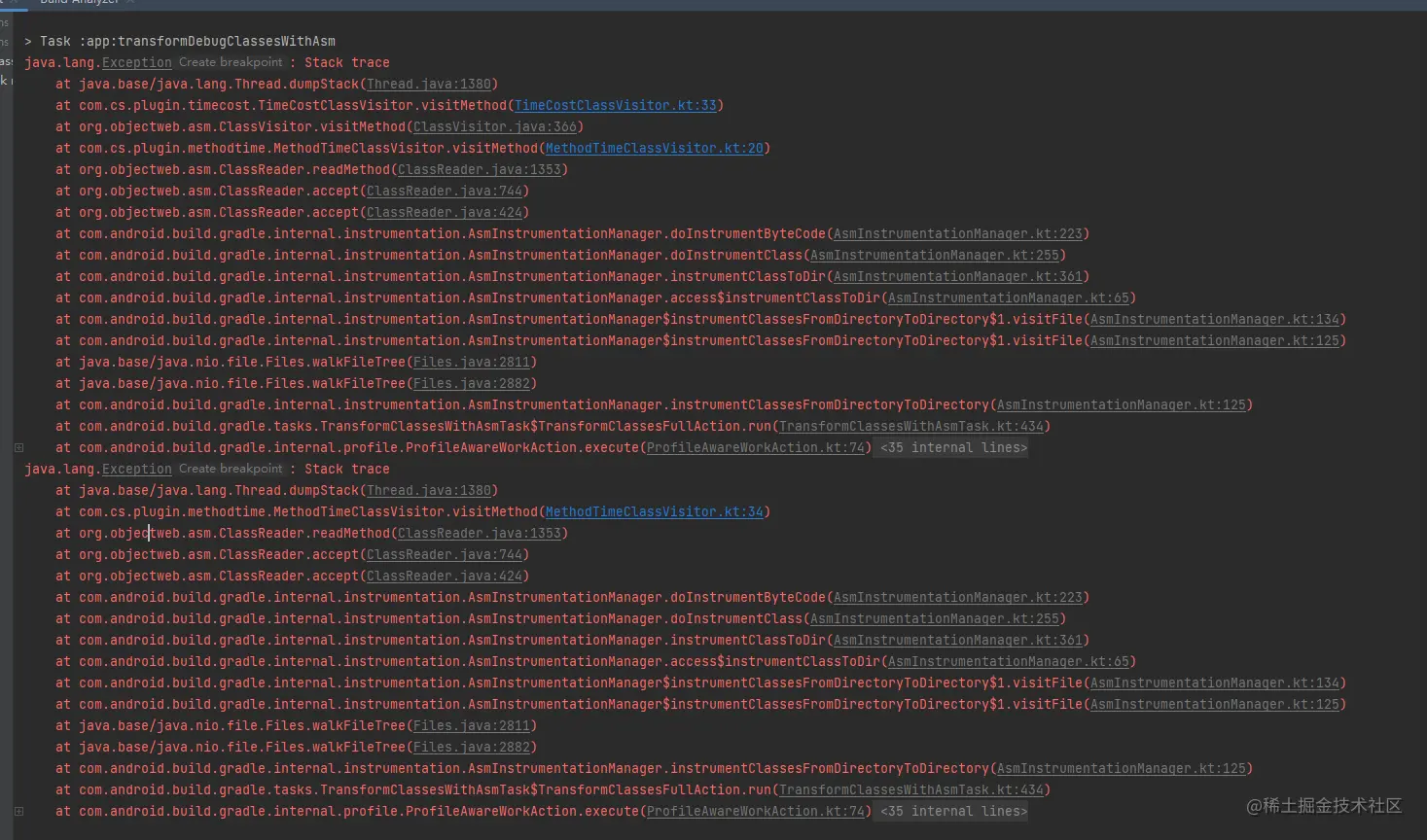Open ClassReader.java:744 link in first trace

(445, 191)
